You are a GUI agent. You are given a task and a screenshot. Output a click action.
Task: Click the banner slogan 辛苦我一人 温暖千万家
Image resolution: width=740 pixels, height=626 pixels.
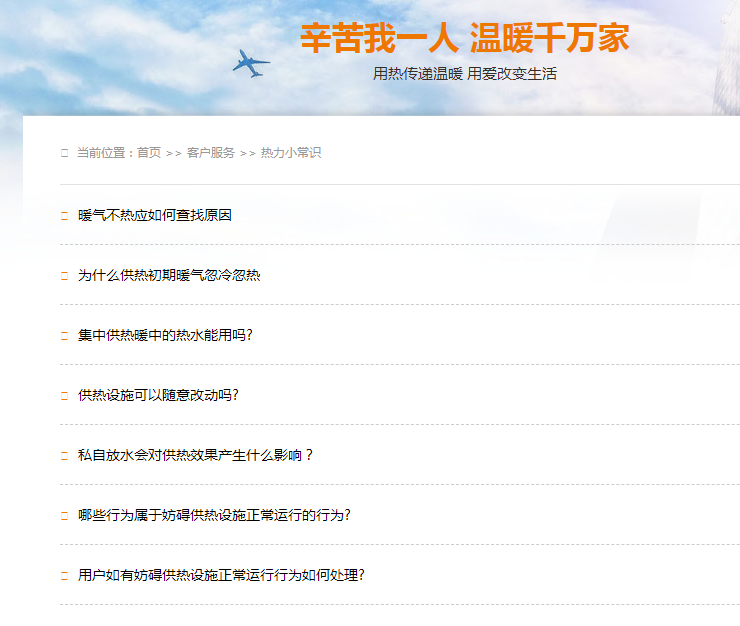[x=465, y=38]
